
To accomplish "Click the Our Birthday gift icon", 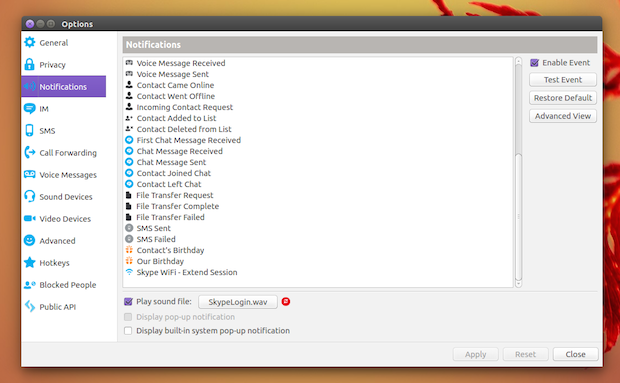I will [x=129, y=261].
